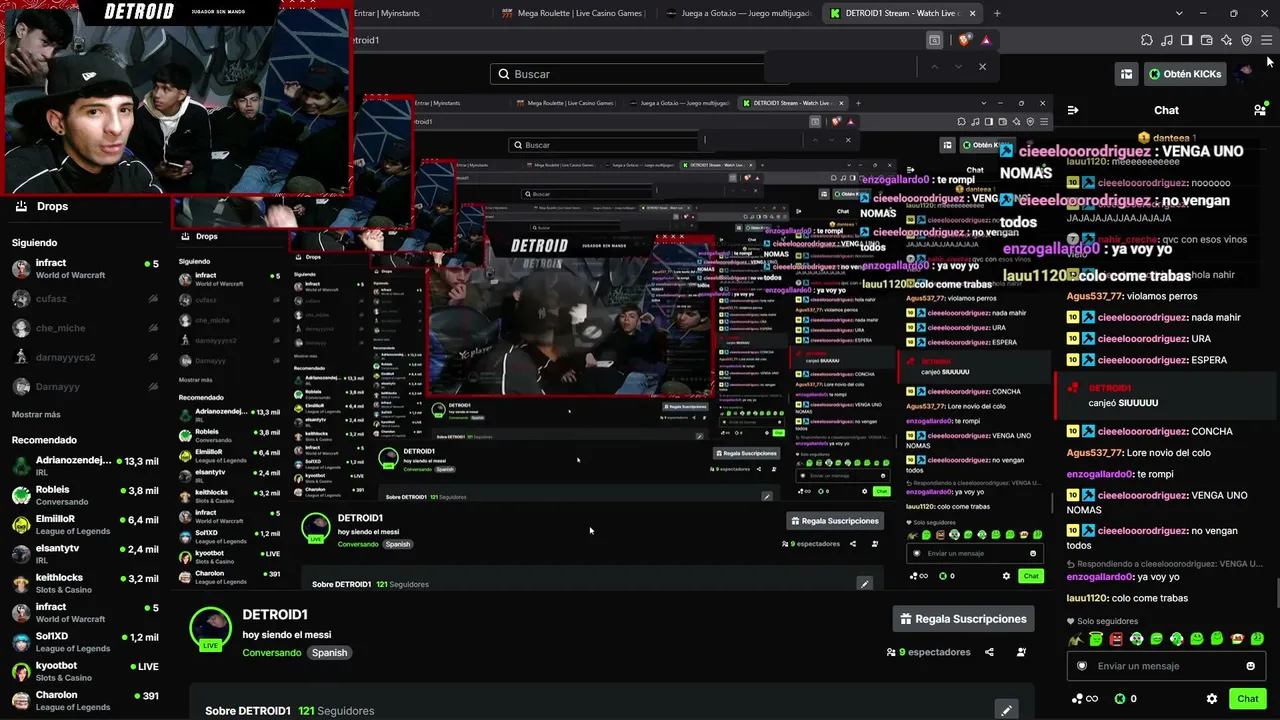Click '121 Seguidores' follower count
The height and width of the screenshot is (720, 1280).
336,711
